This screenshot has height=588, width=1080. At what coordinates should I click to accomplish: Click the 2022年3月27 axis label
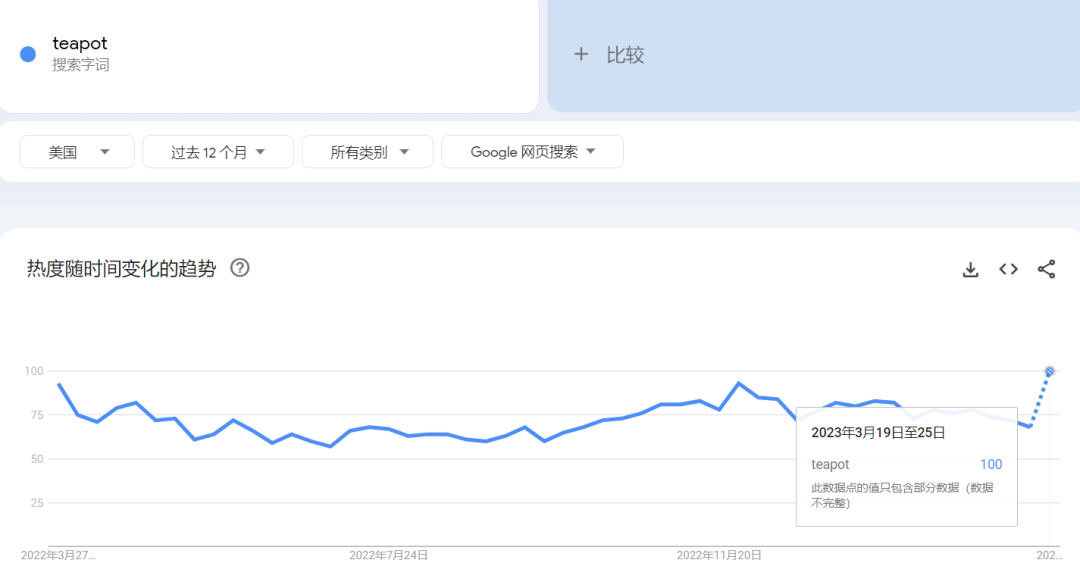point(58,554)
